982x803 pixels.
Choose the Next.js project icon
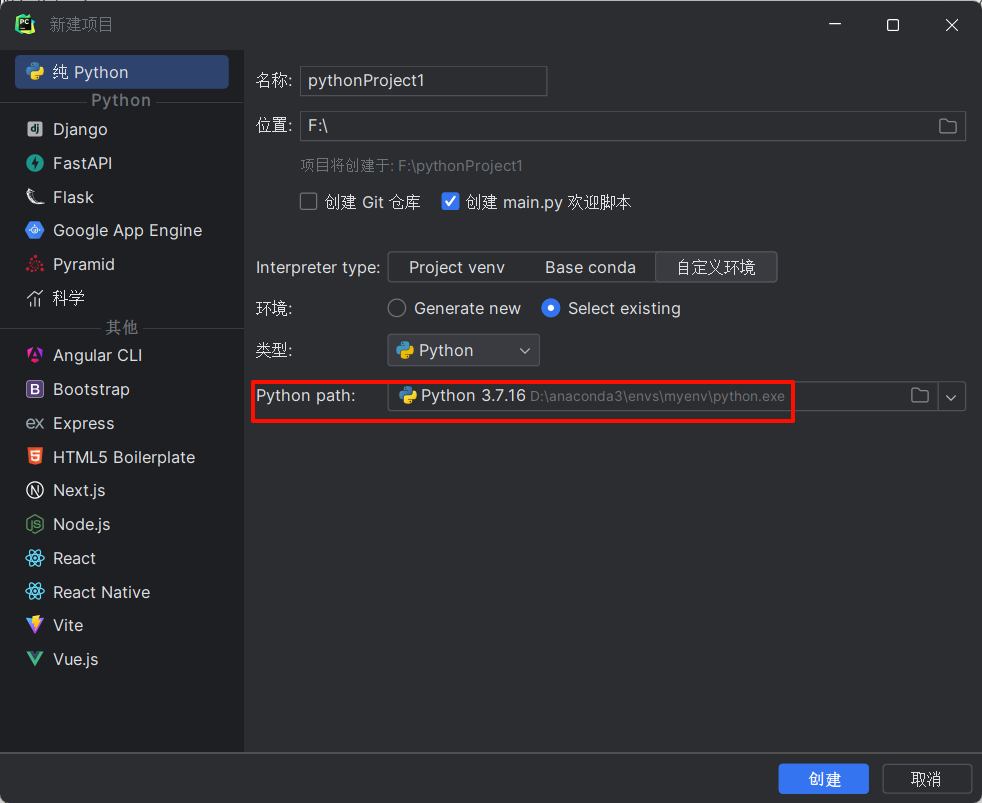pos(35,490)
